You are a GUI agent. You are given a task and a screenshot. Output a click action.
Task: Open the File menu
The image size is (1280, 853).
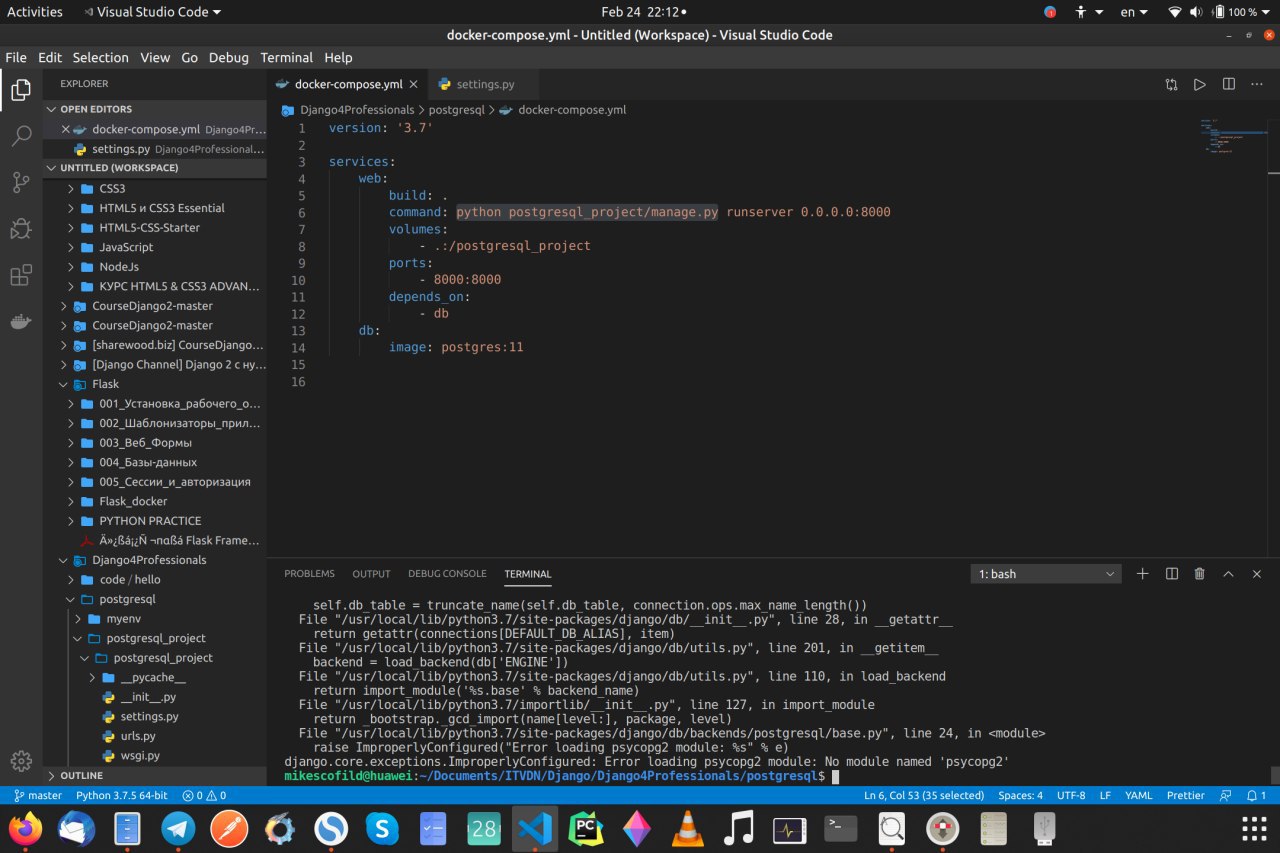pyautogui.click(x=16, y=57)
